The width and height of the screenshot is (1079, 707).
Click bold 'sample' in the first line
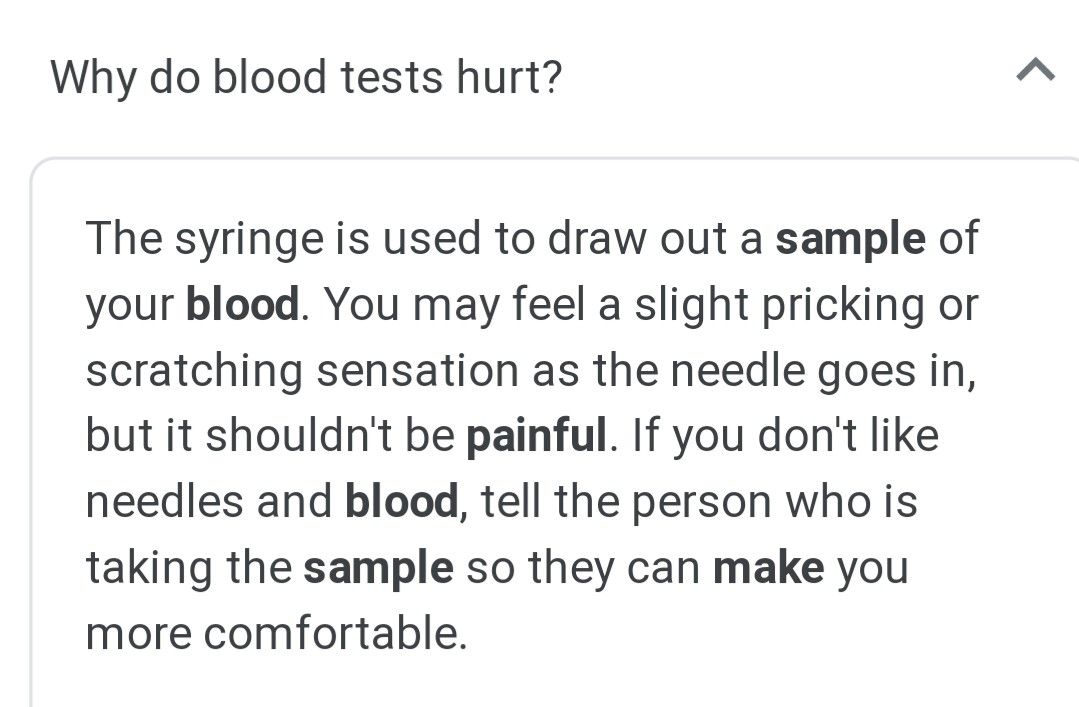point(850,239)
